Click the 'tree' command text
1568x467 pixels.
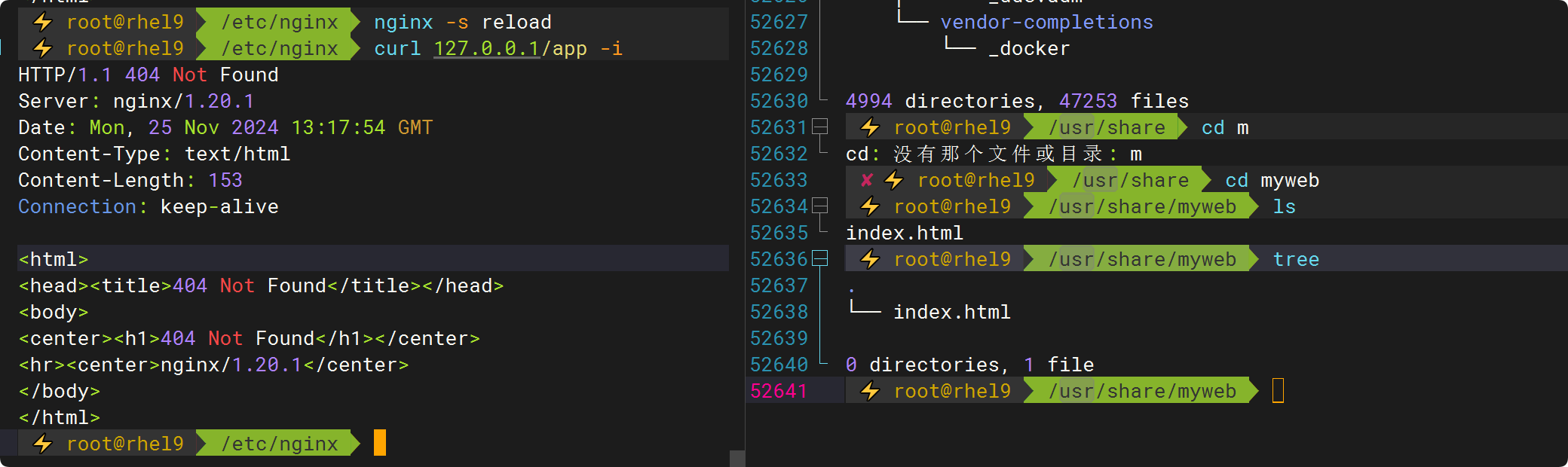pyautogui.click(x=1296, y=259)
